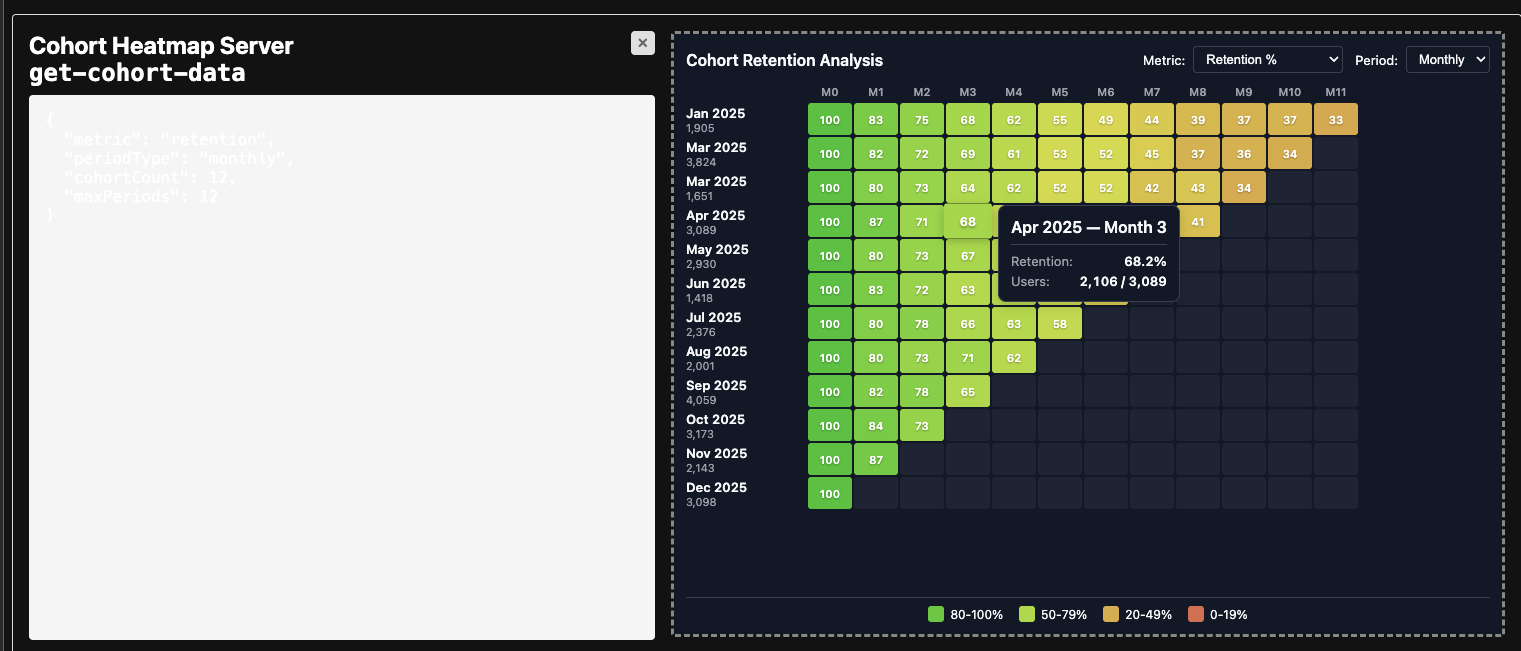Screen dimensions: 1521x651
Task: Click the M0 column header
Action: pyautogui.click(x=829, y=92)
